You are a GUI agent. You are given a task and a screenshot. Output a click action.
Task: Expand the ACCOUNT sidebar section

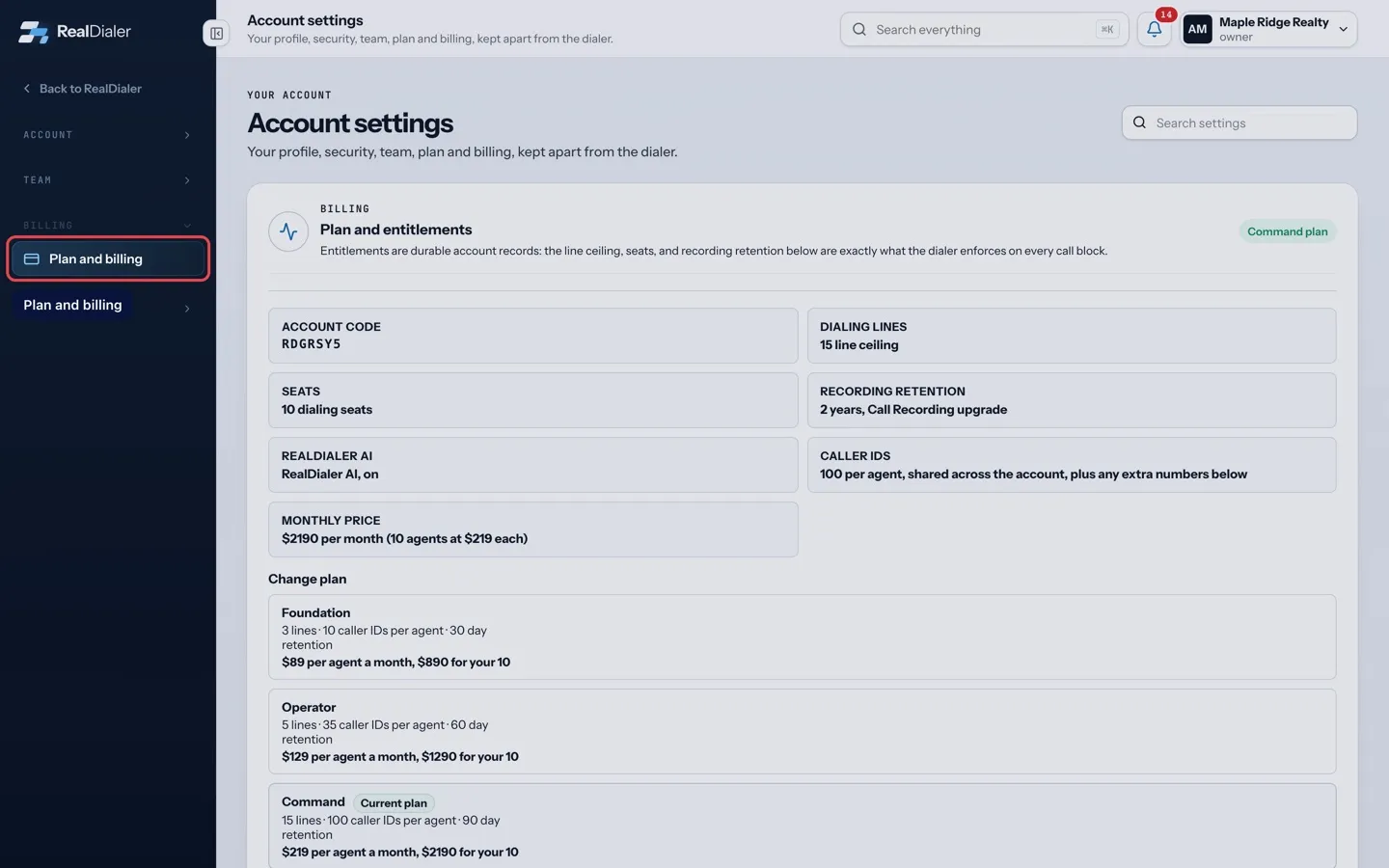pos(107,135)
